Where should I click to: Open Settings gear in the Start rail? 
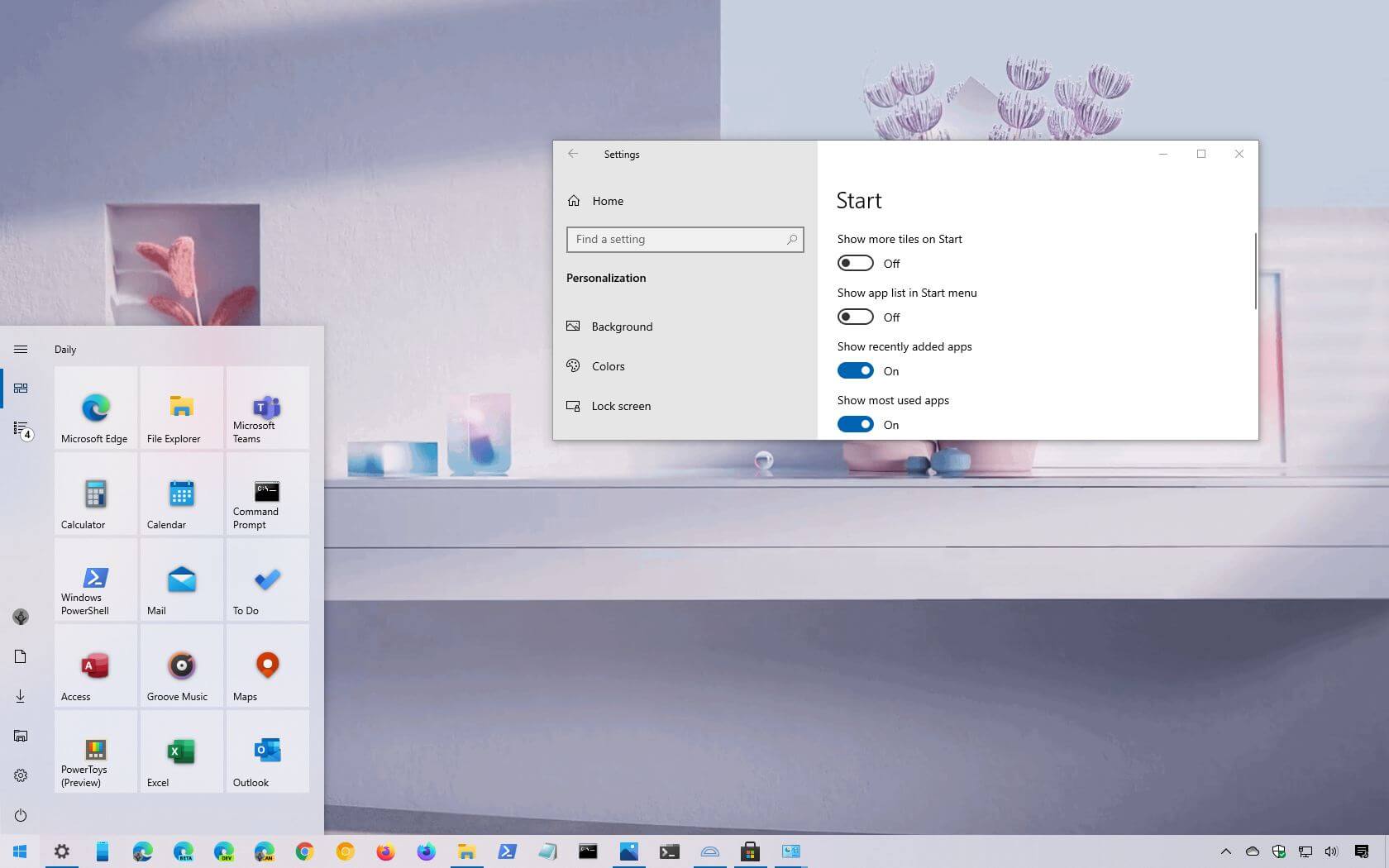pos(21,775)
